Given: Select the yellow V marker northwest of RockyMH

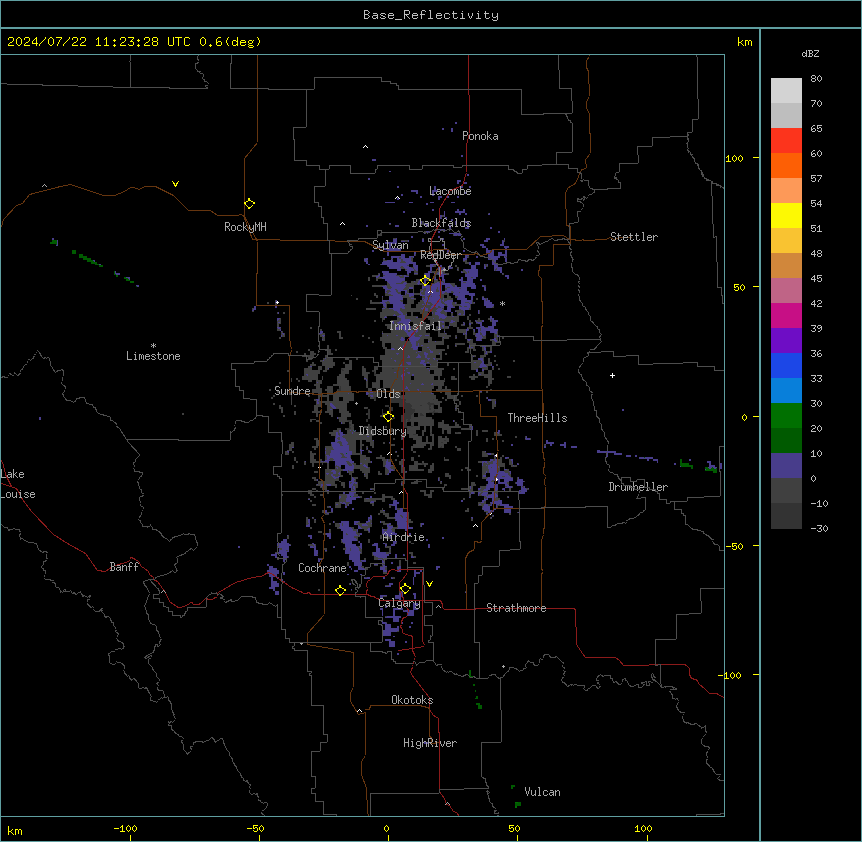Looking at the screenshot, I should (x=175, y=184).
